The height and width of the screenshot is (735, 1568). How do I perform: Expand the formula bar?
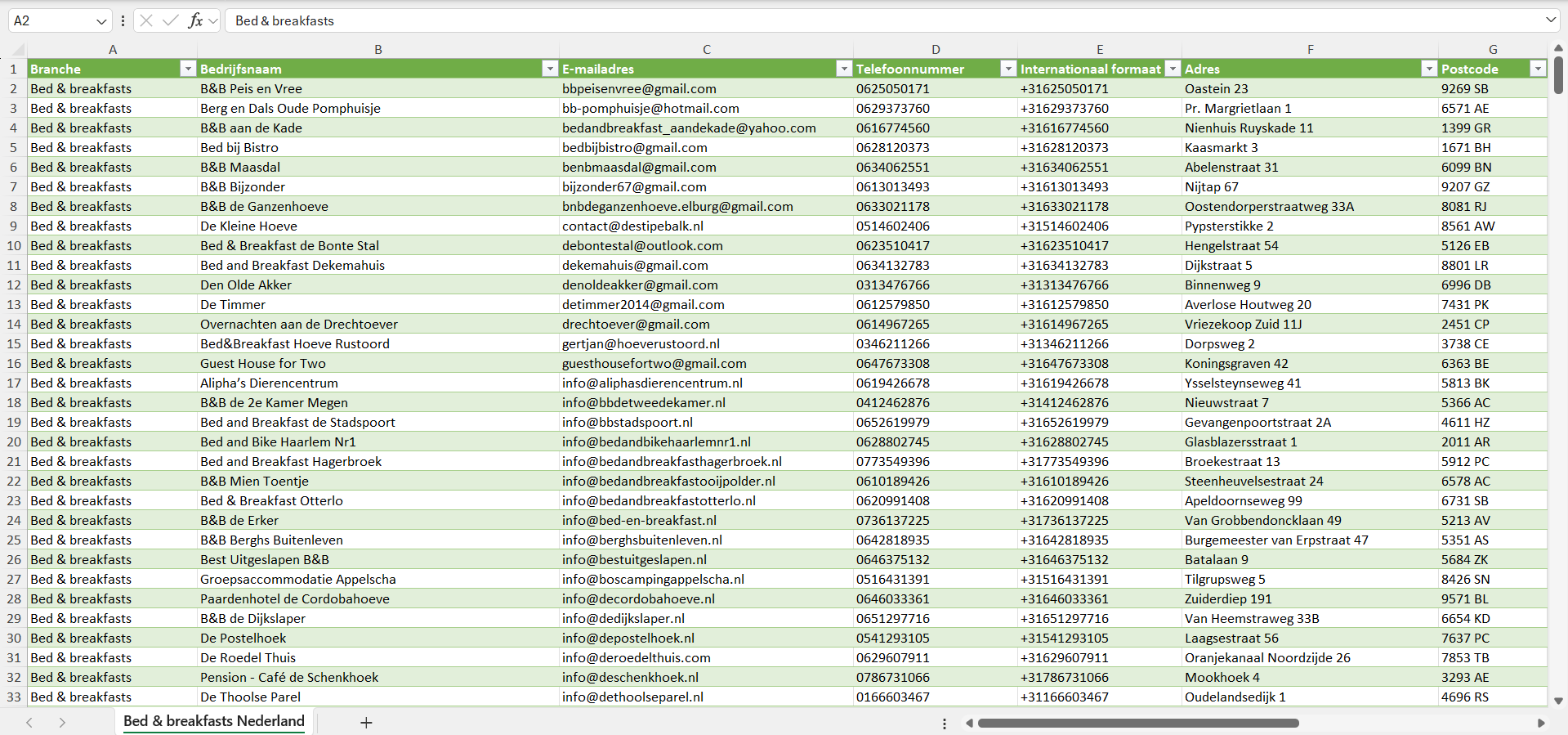tap(1550, 20)
